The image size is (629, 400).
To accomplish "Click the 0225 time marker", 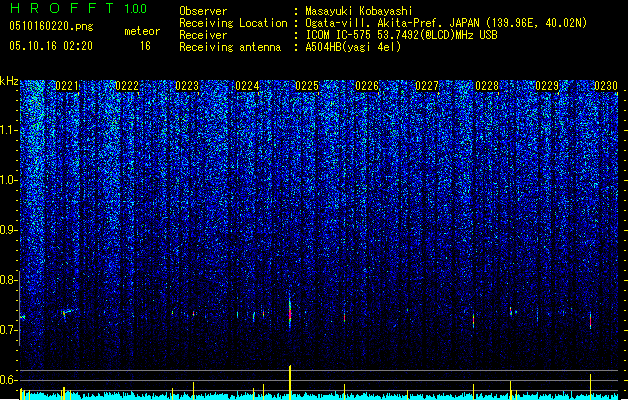I will click(x=307, y=86).
